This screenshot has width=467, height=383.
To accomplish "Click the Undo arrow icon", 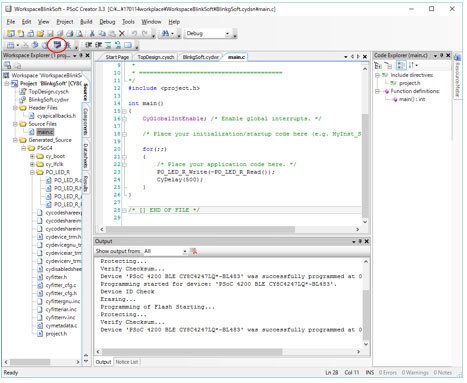I will (134, 33).
